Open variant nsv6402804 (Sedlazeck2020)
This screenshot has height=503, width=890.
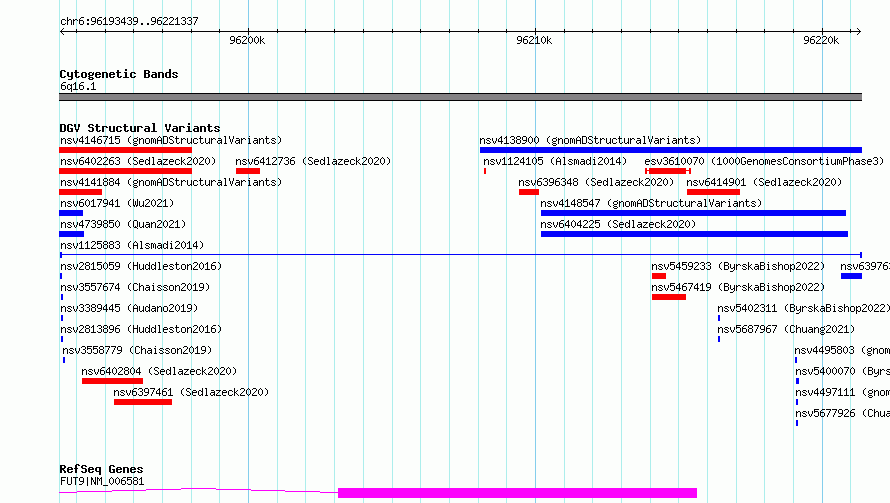159,371
